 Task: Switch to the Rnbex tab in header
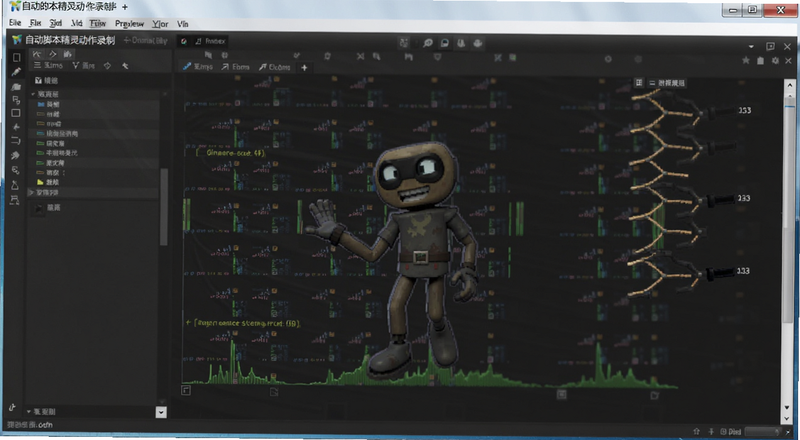coord(210,41)
